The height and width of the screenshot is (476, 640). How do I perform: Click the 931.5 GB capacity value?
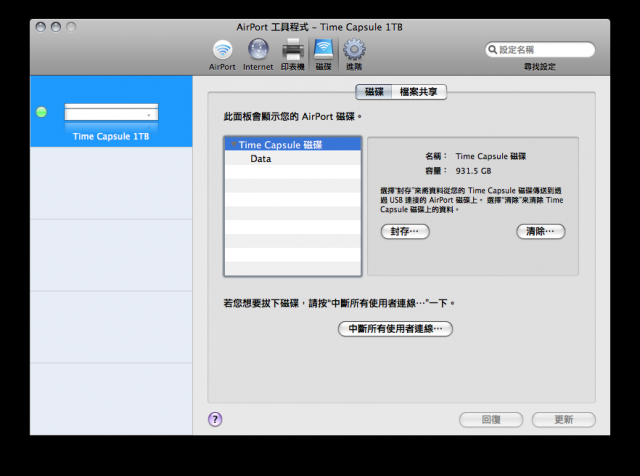click(473, 171)
